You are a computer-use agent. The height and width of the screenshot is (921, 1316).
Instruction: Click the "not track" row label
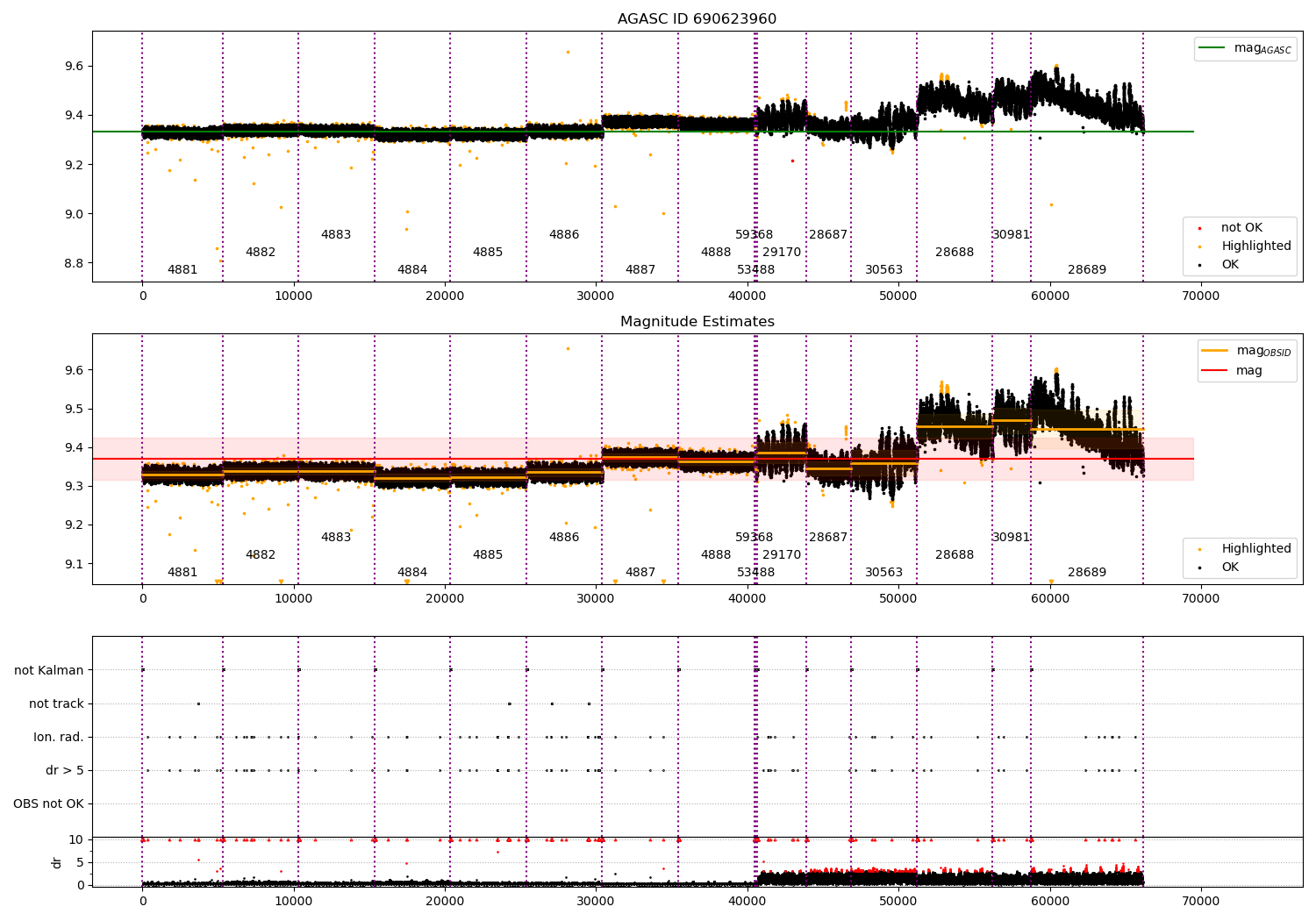56,704
